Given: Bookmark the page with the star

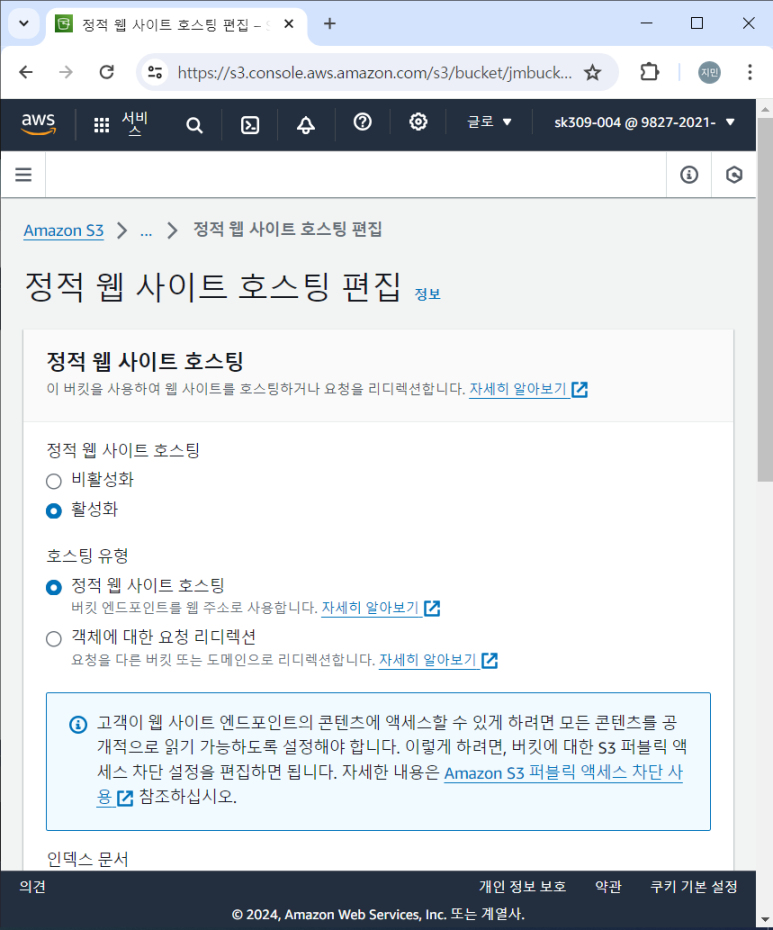Looking at the screenshot, I should point(592,72).
